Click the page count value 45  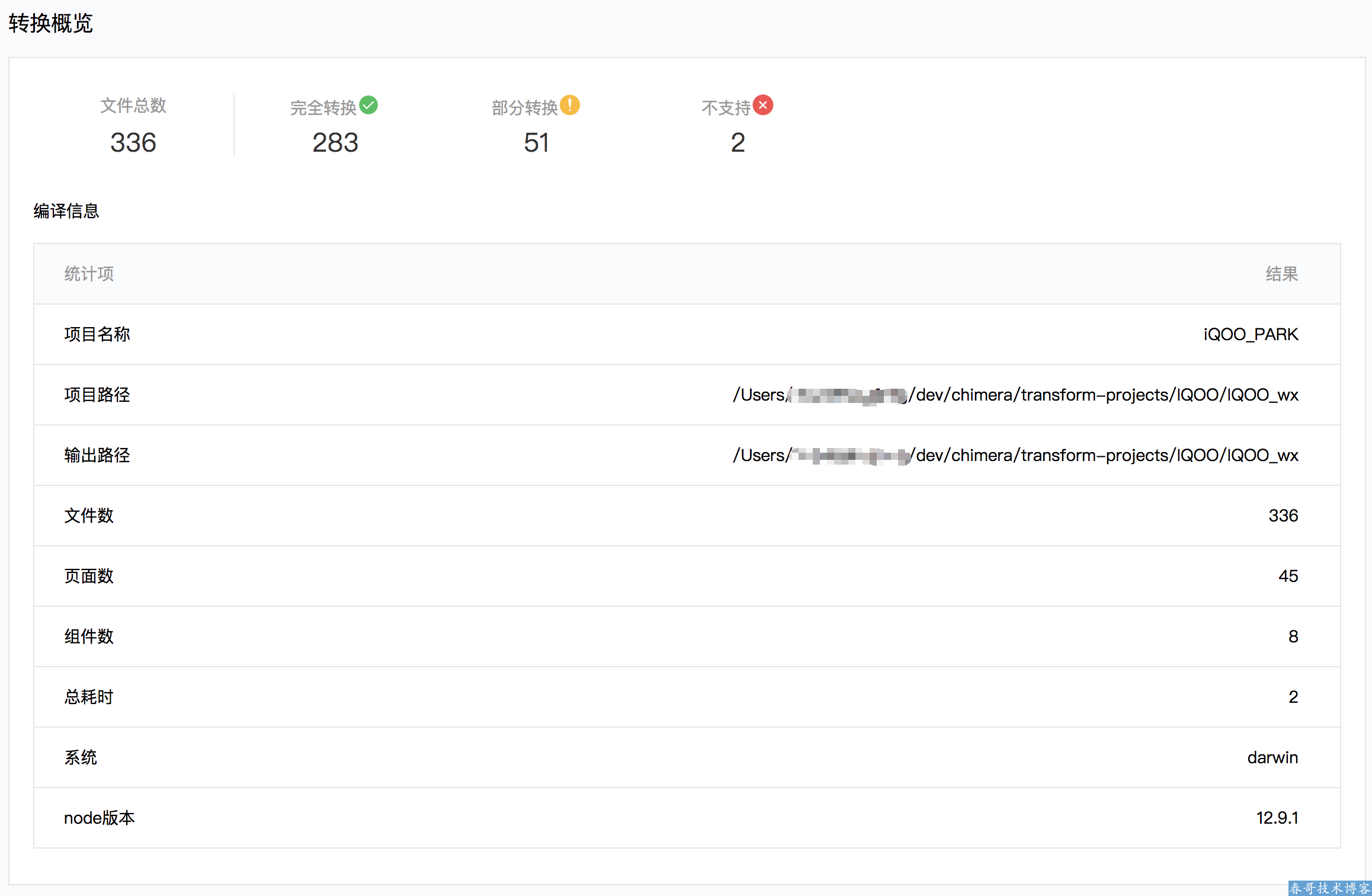click(x=1288, y=576)
